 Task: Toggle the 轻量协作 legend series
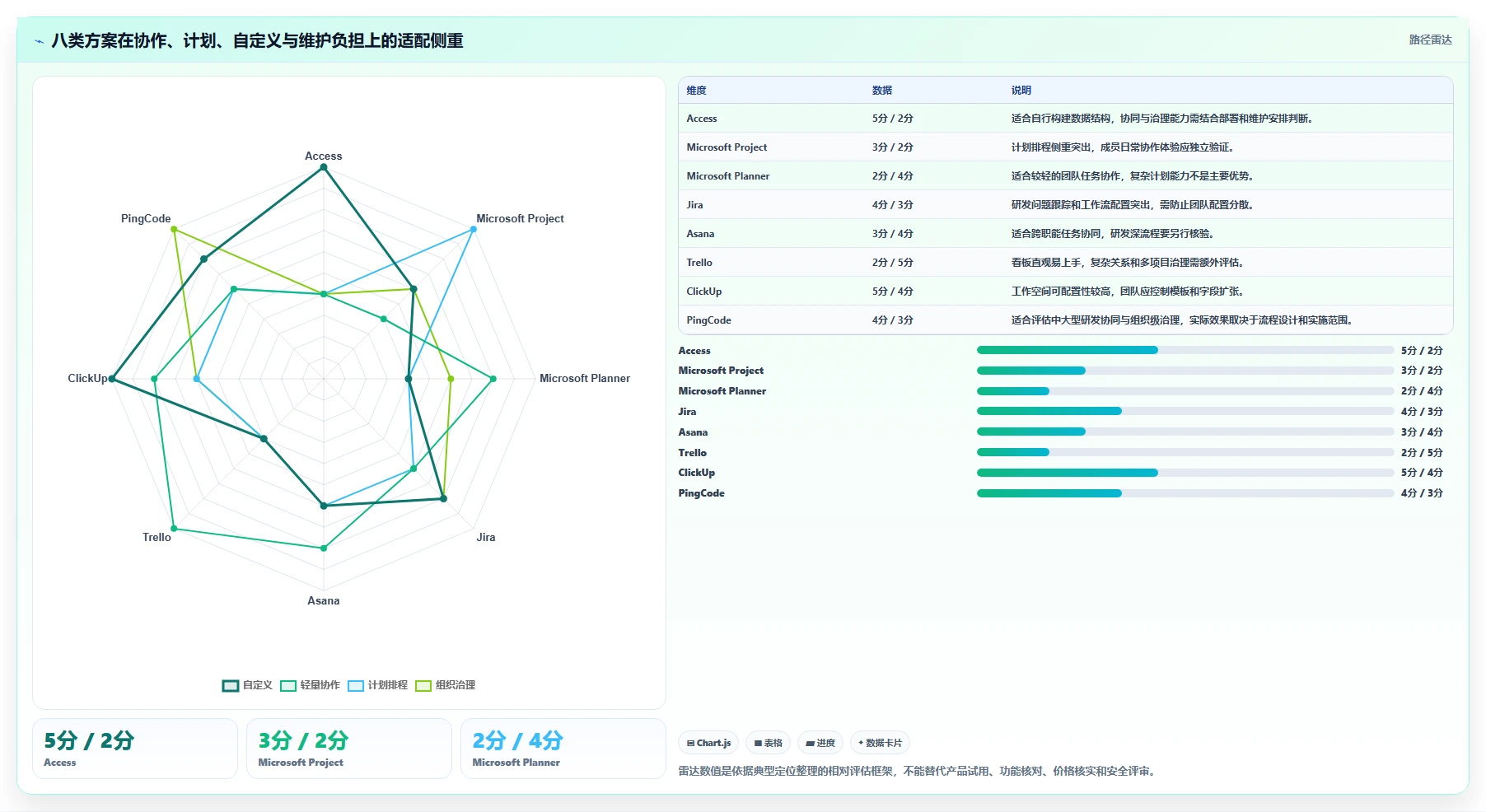click(310, 685)
